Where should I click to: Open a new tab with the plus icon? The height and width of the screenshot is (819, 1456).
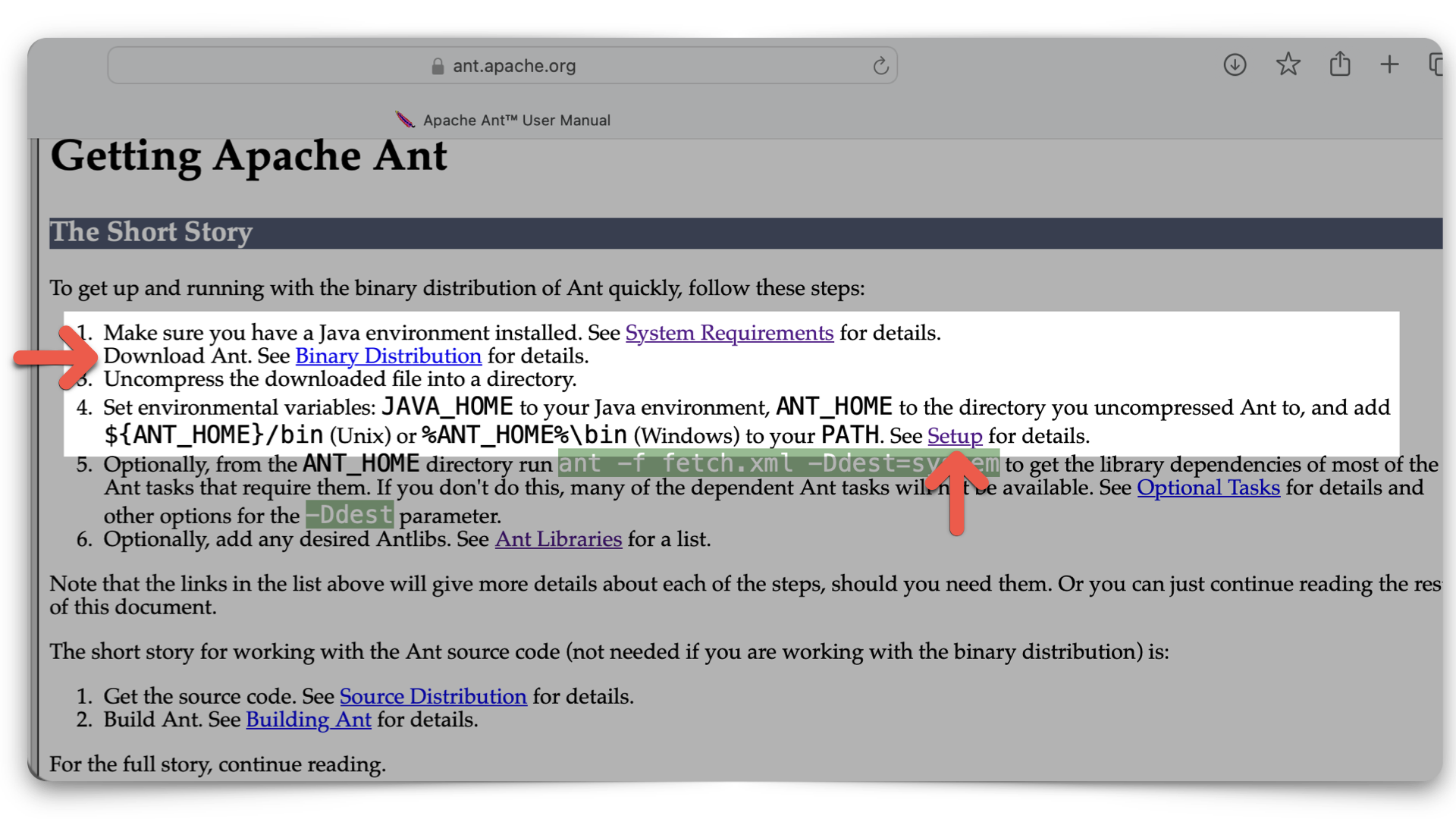tap(1390, 64)
